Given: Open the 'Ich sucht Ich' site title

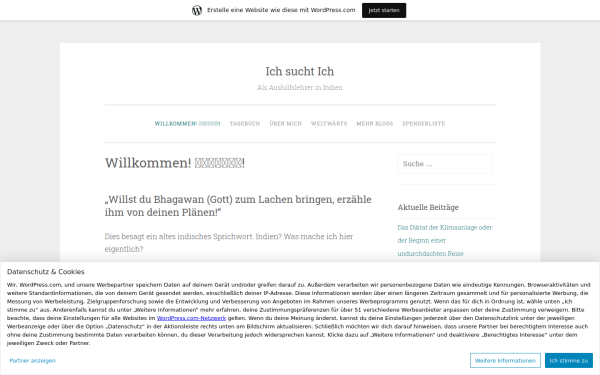Looking at the screenshot, I should point(300,71).
